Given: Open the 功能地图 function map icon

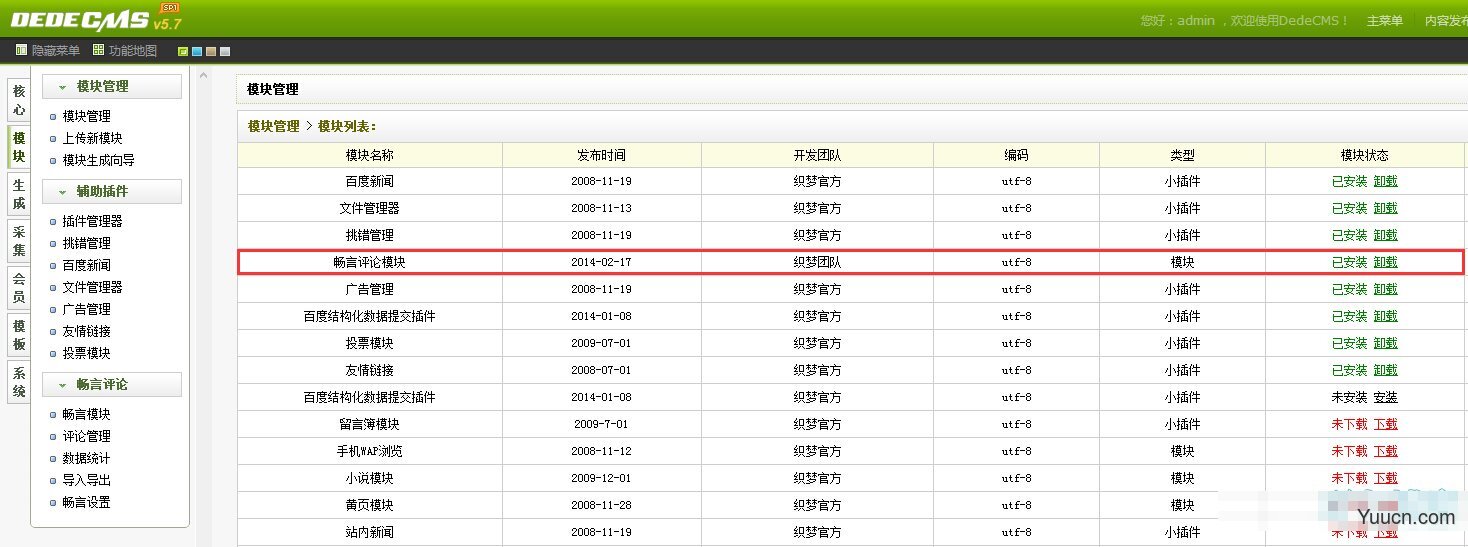Looking at the screenshot, I should pyautogui.click(x=98, y=50).
